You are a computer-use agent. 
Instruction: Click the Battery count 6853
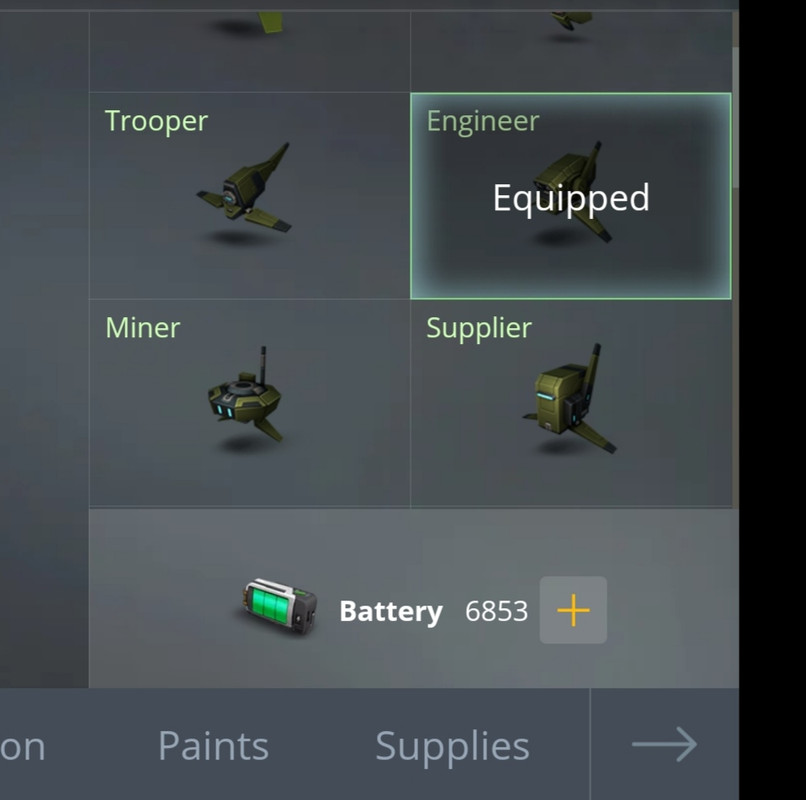click(496, 611)
